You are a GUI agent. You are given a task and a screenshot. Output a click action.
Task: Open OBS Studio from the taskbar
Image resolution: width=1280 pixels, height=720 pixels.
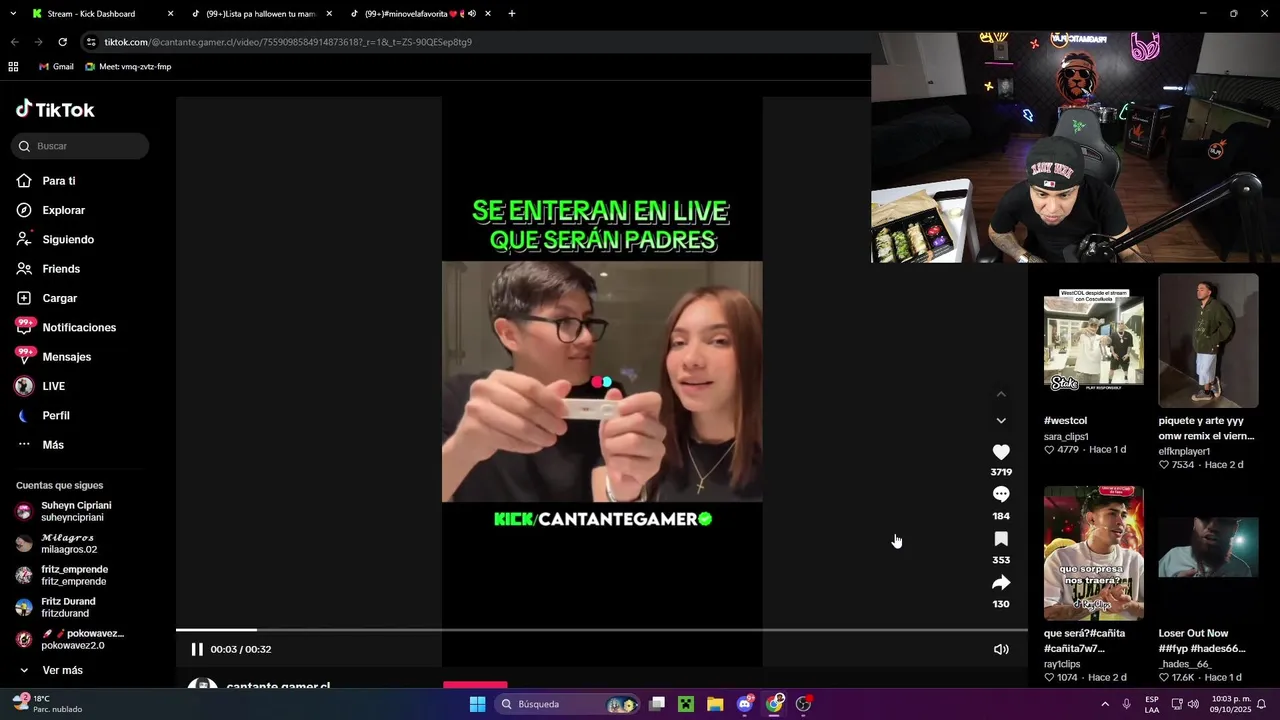(803, 704)
